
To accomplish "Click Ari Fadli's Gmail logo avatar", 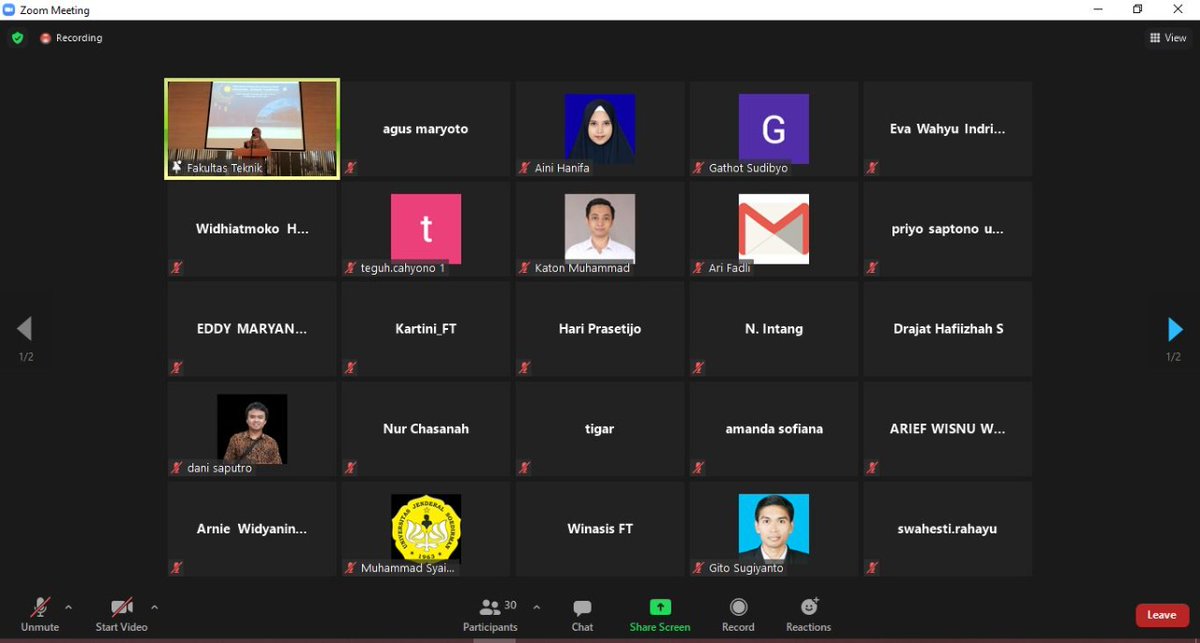I will 774,228.
